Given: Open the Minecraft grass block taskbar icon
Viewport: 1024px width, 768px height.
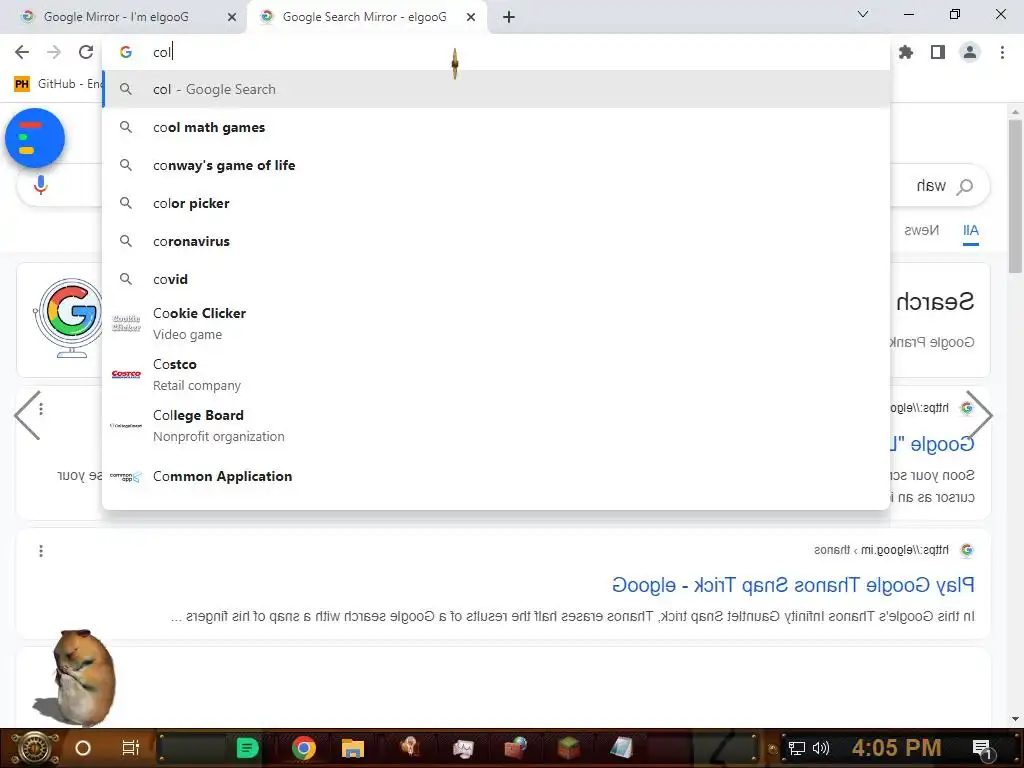Looking at the screenshot, I should 569,748.
